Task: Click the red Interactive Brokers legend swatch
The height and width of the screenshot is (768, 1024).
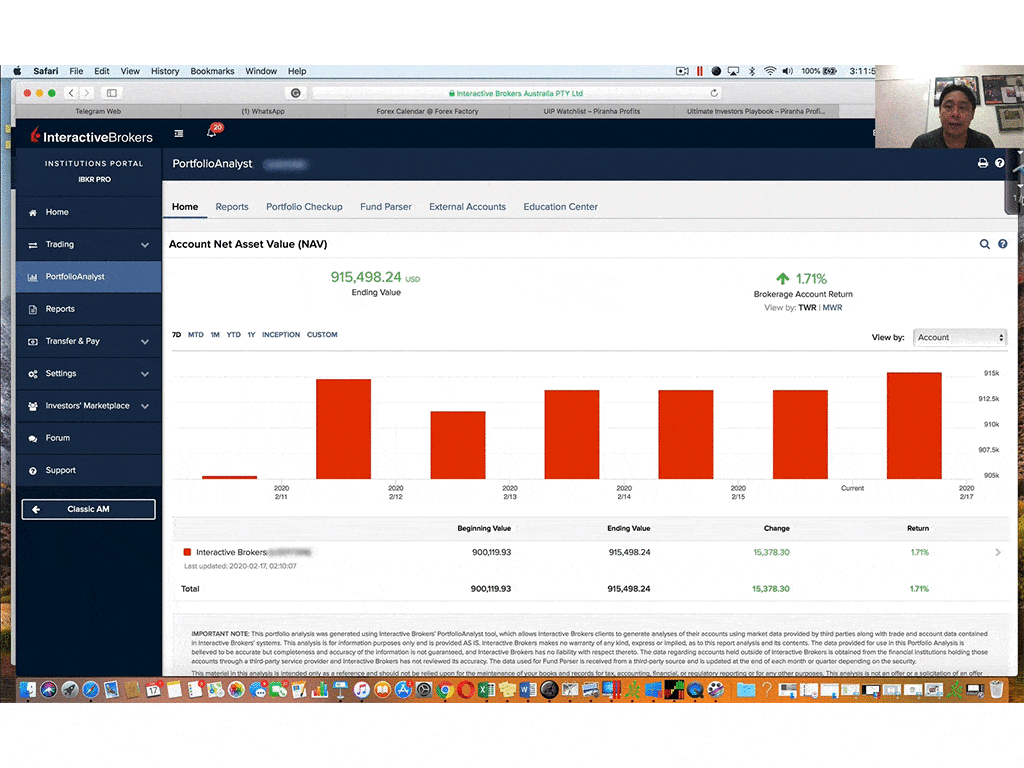Action: click(187, 552)
